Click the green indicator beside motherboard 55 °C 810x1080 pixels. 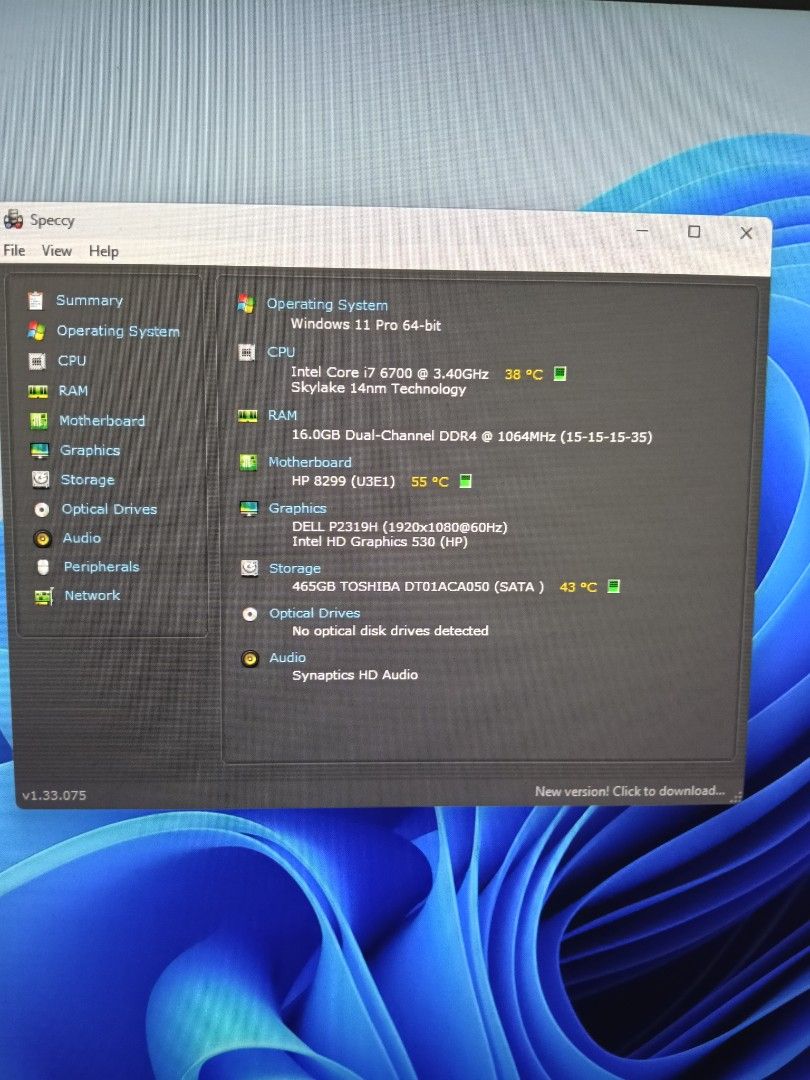coord(466,481)
